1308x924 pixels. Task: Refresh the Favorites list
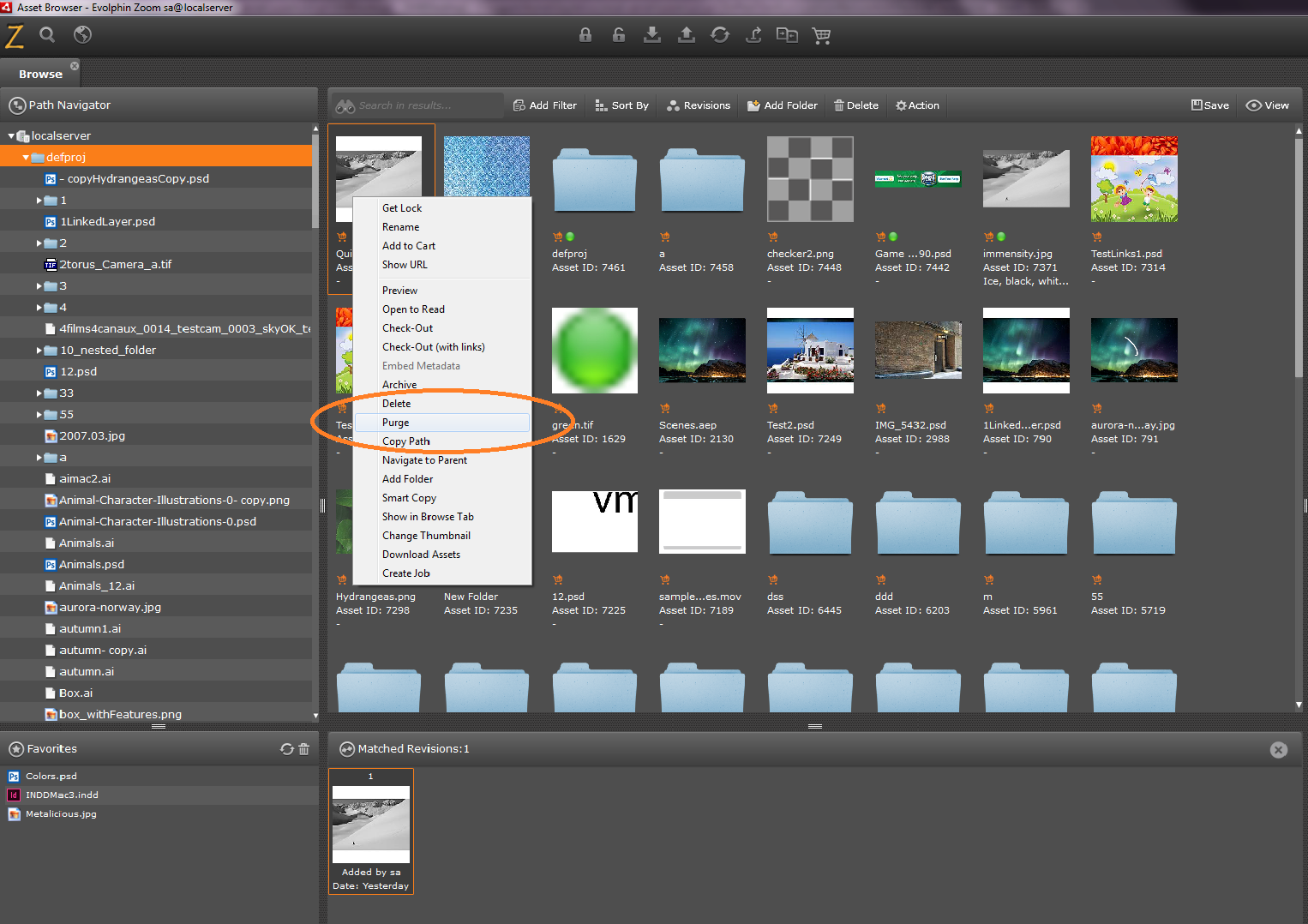click(287, 749)
